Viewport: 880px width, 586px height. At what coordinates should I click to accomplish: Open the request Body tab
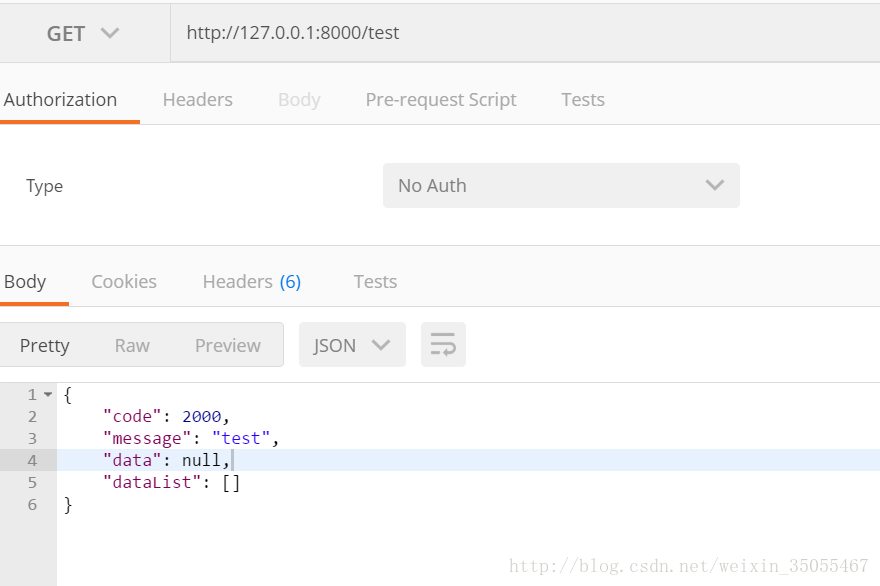(299, 100)
